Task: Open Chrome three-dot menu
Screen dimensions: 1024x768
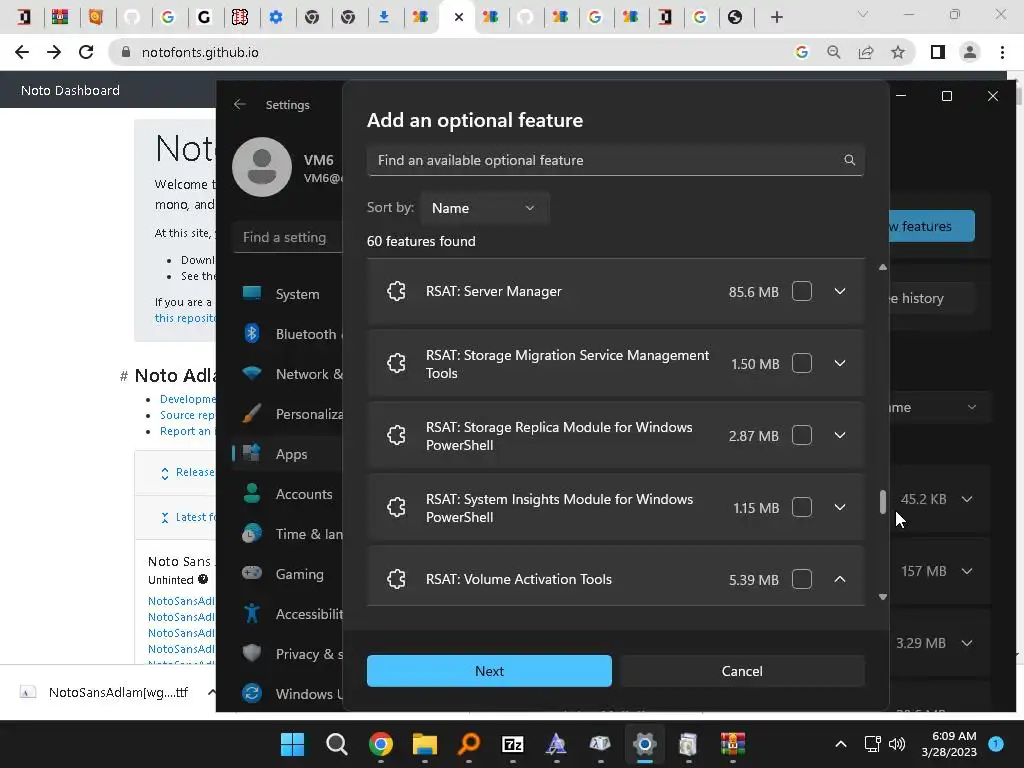Action: coord(1002,52)
